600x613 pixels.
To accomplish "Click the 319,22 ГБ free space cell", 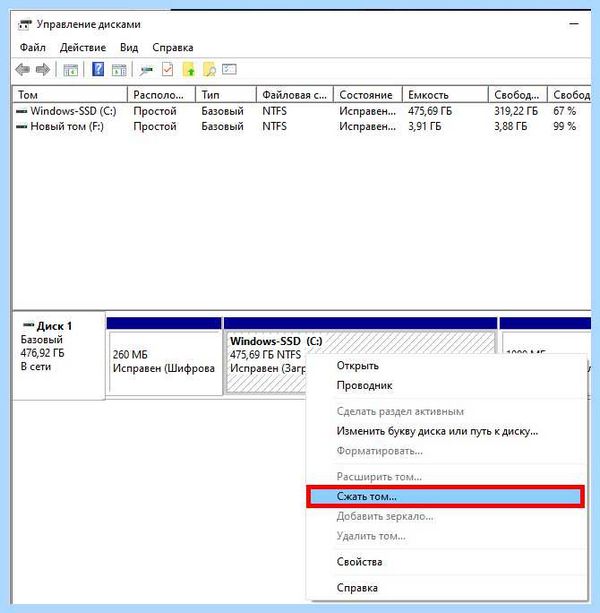I will pos(516,111).
